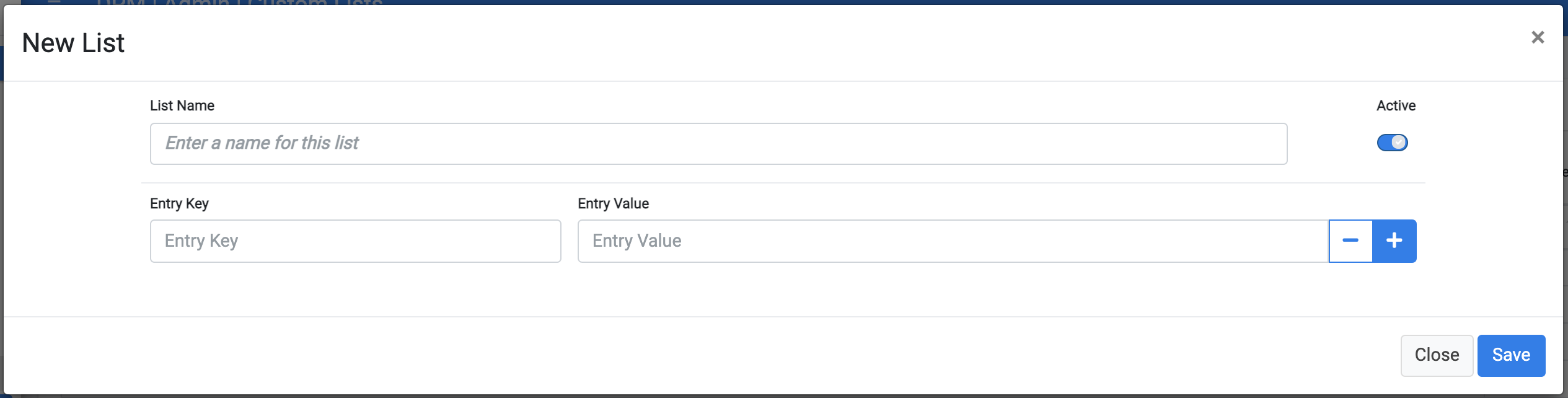Save the new list
Image resolution: width=1568 pixels, height=398 pixels.
(x=1511, y=355)
